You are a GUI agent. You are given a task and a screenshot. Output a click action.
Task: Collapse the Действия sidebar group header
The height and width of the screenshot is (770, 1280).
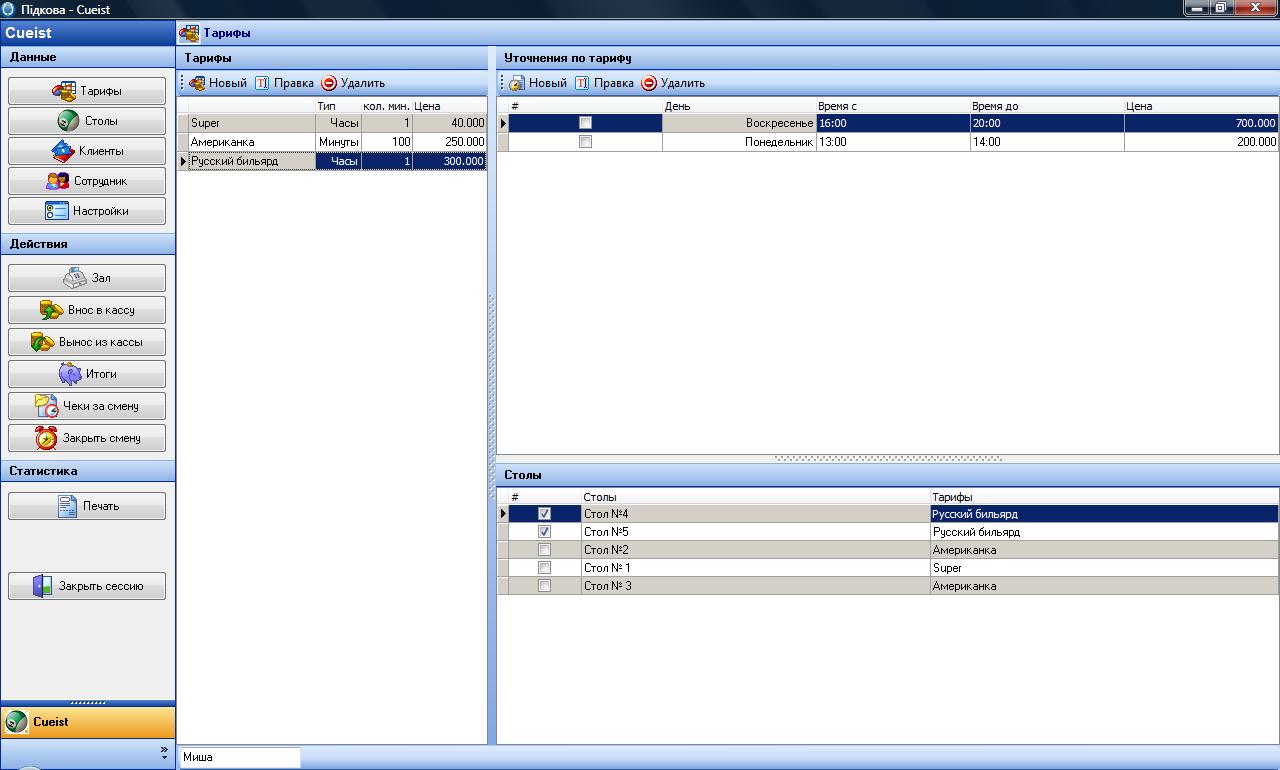point(87,244)
